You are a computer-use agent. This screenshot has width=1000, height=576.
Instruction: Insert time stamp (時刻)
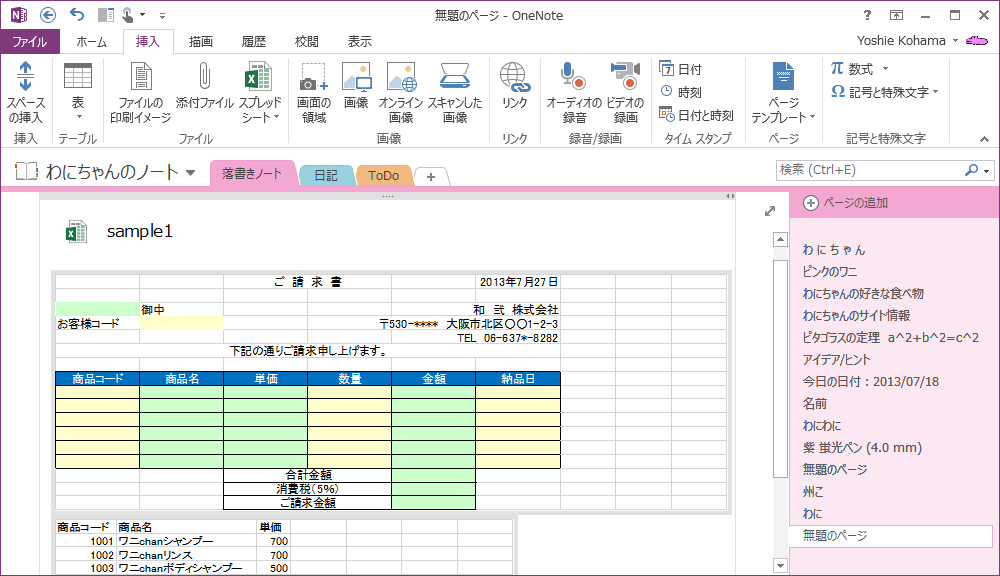(680, 92)
